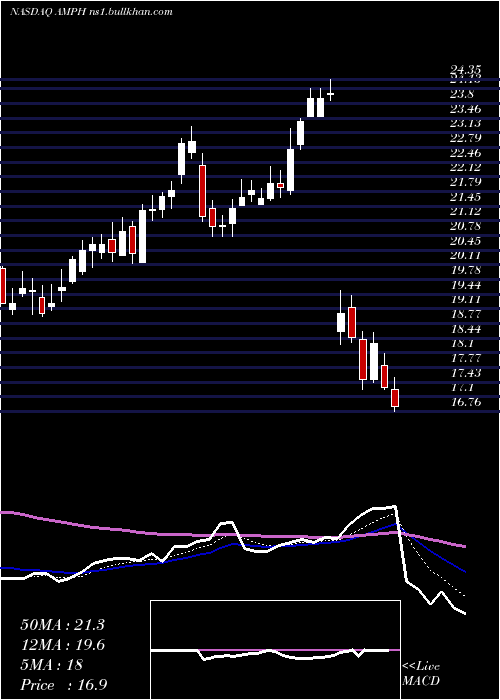This screenshot has height=700, width=500.
Task: Click inside the MACD inset chart
Action: click(275, 650)
